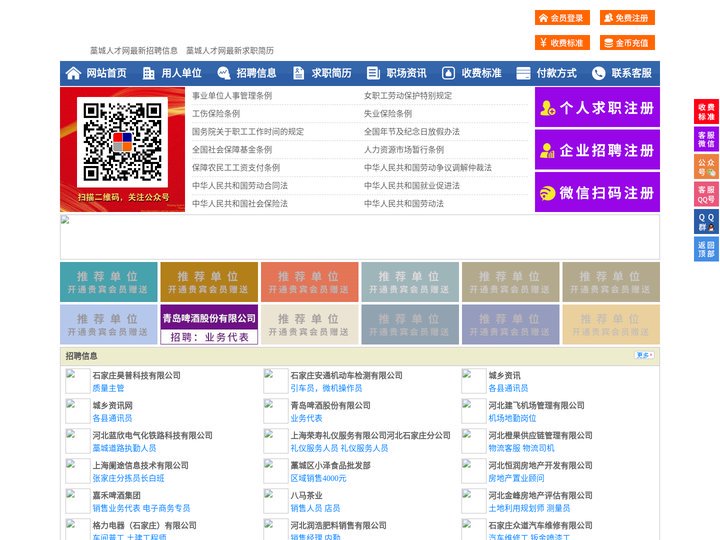This screenshot has height=540, width=720.
Task: Open the 网站首页 menu item
Action: (x=106, y=73)
